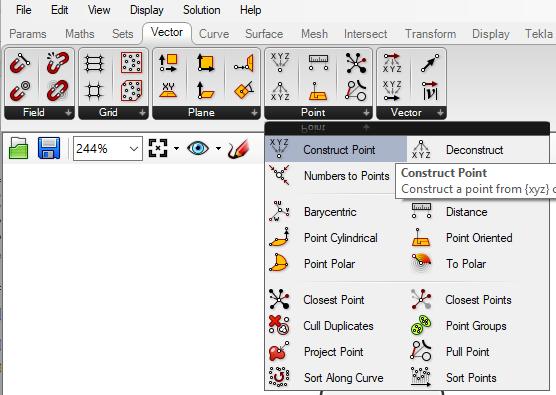Open the eye preview dropdown arrow
The image size is (556, 395).
[218, 149]
